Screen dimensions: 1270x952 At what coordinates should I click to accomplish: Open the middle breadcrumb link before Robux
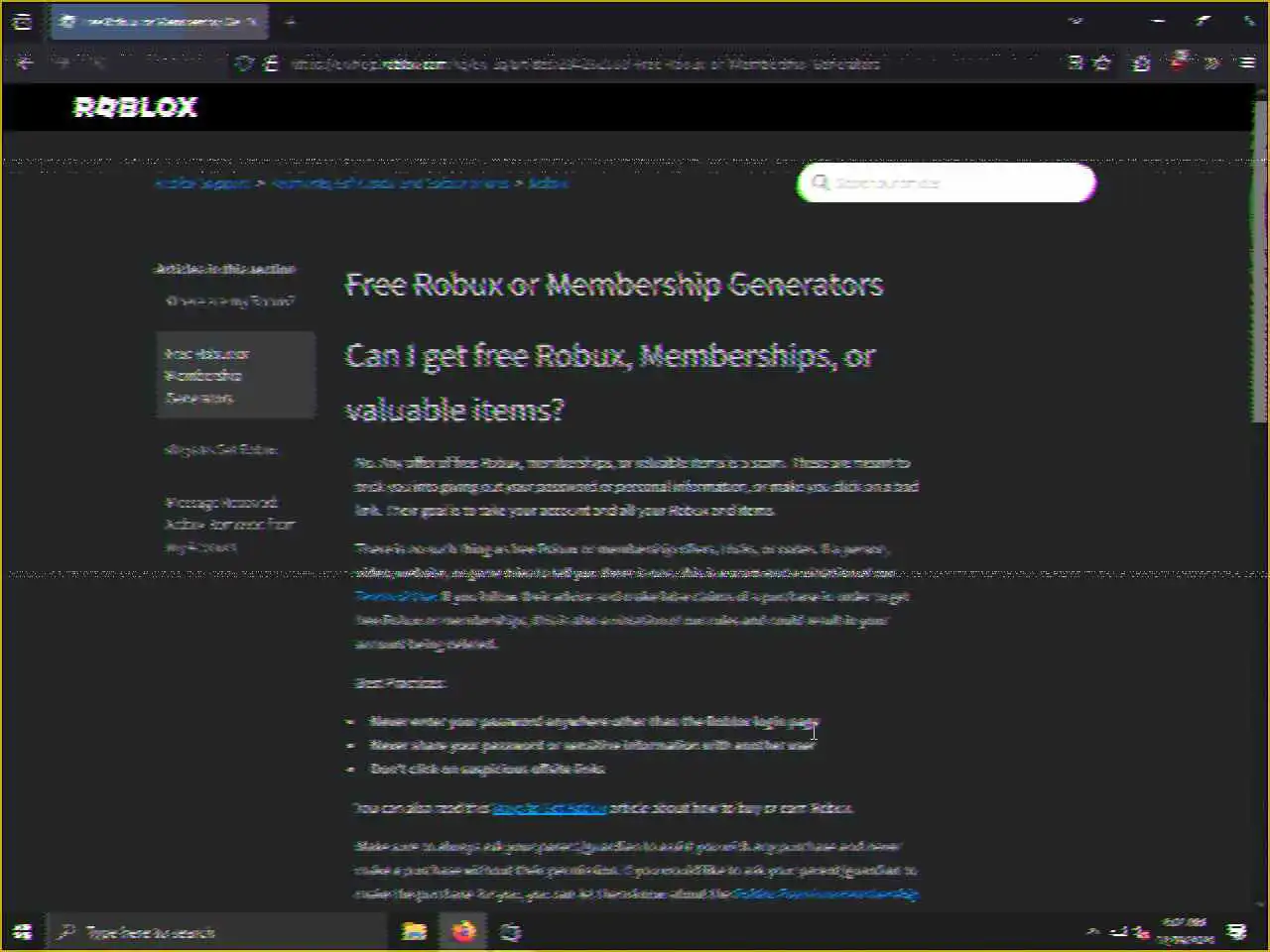390,183
